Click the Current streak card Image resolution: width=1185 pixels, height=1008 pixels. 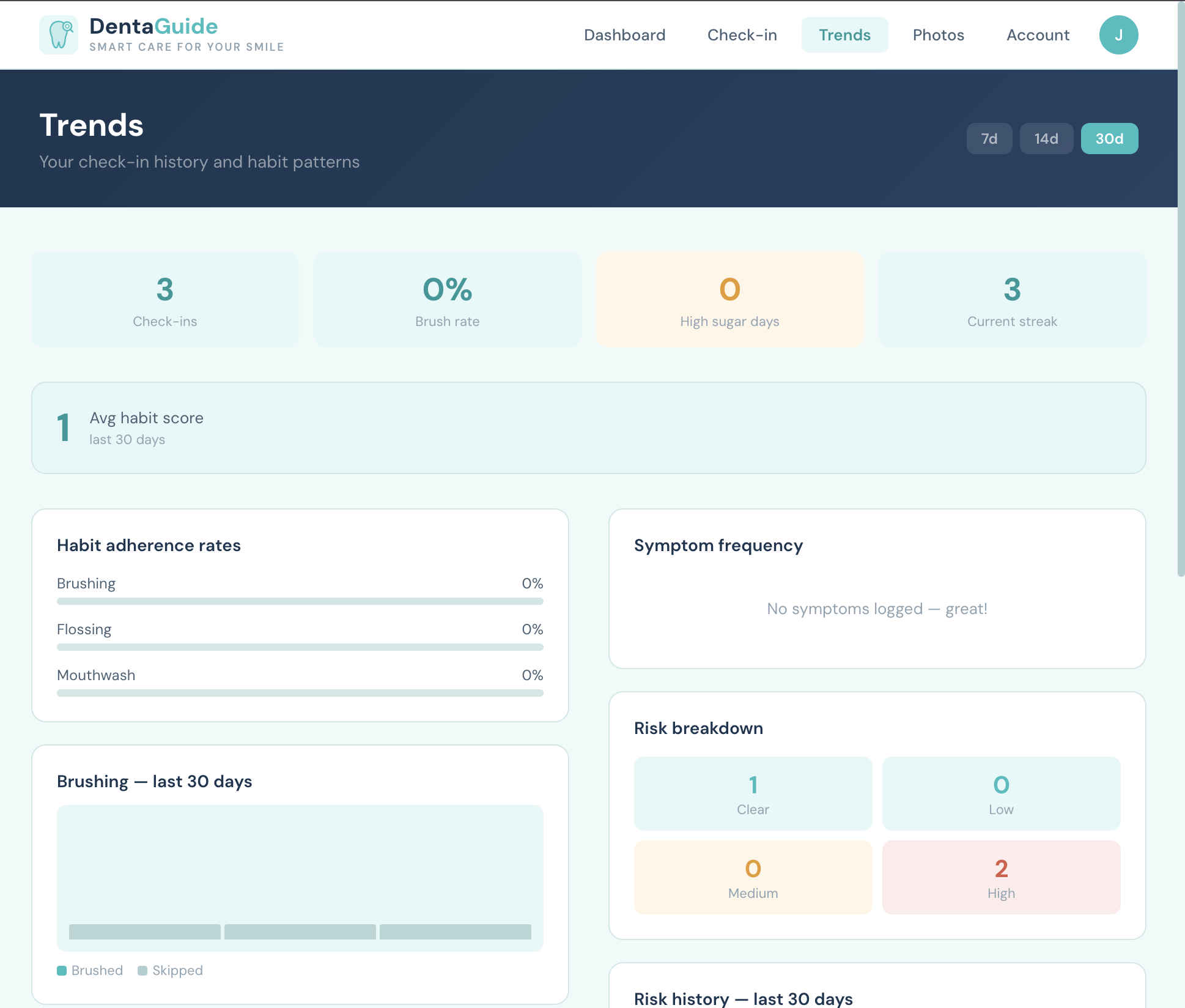coord(1012,299)
